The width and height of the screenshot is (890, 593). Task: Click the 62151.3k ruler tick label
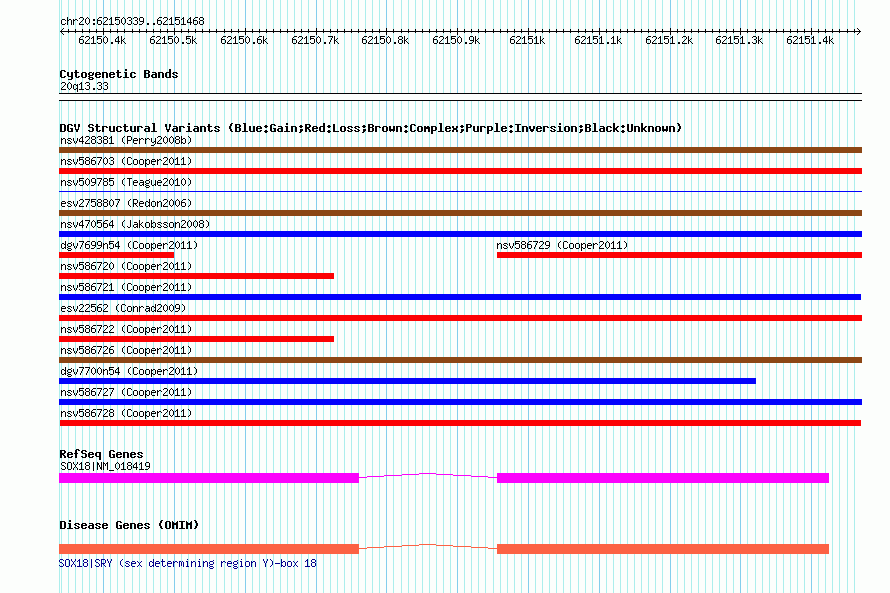pos(739,40)
